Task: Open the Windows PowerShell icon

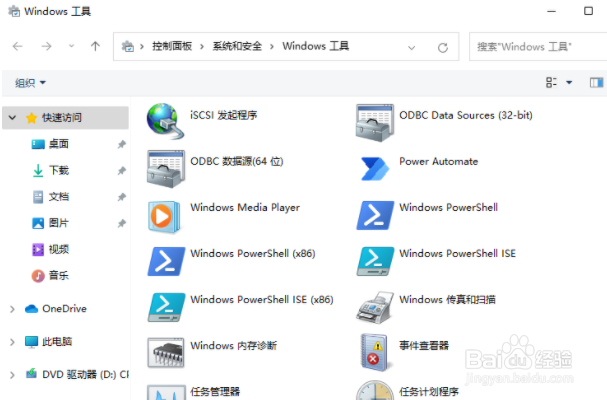Action: [375, 215]
